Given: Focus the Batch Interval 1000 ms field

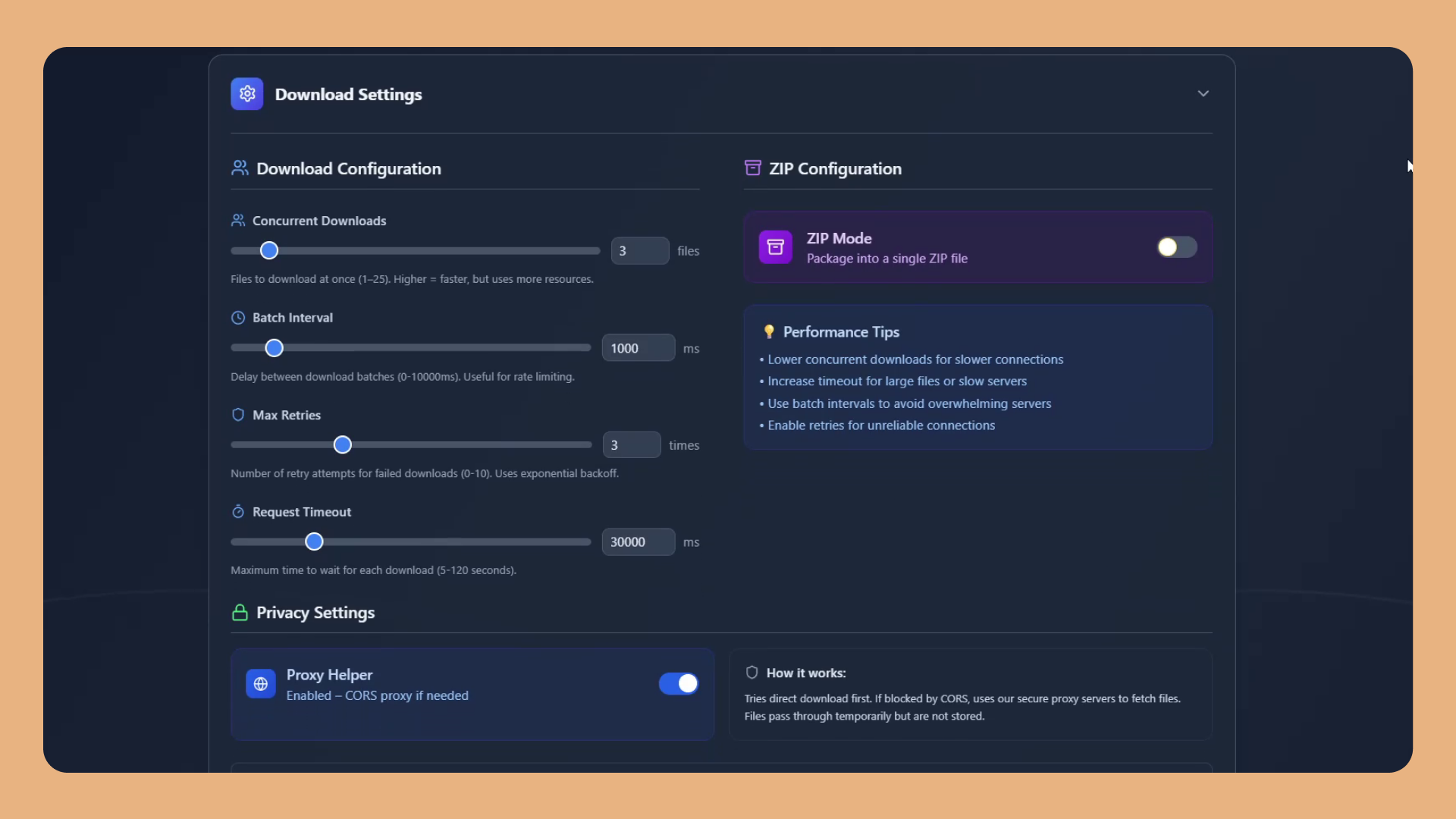Looking at the screenshot, I should click(x=638, y=348).
